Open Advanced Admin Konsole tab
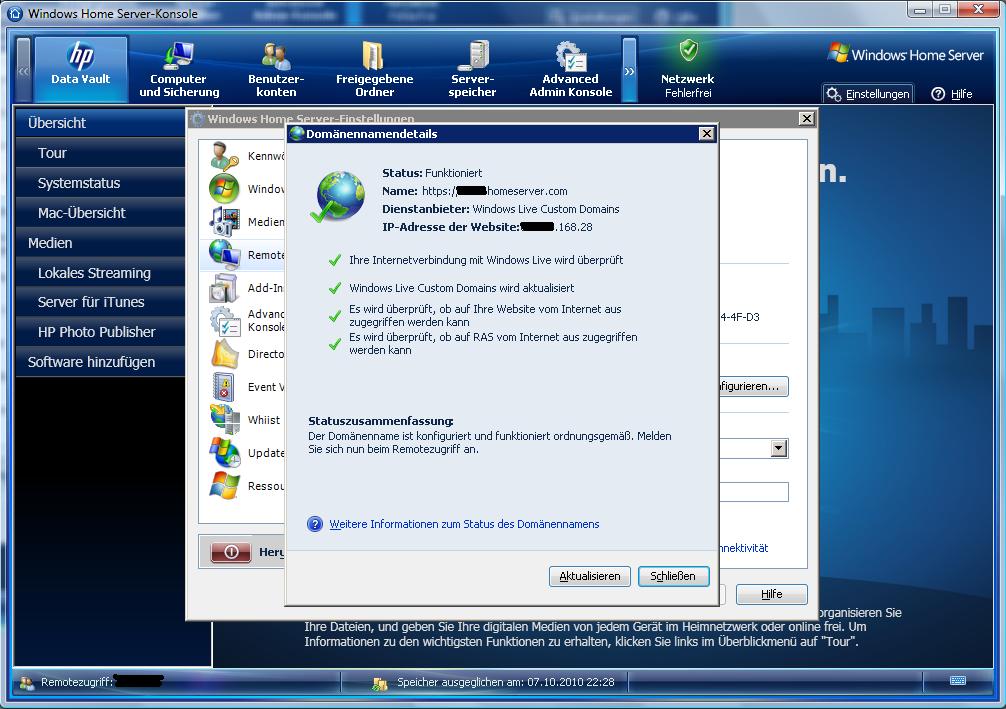The image size is (1006, 709). (570, 69)
